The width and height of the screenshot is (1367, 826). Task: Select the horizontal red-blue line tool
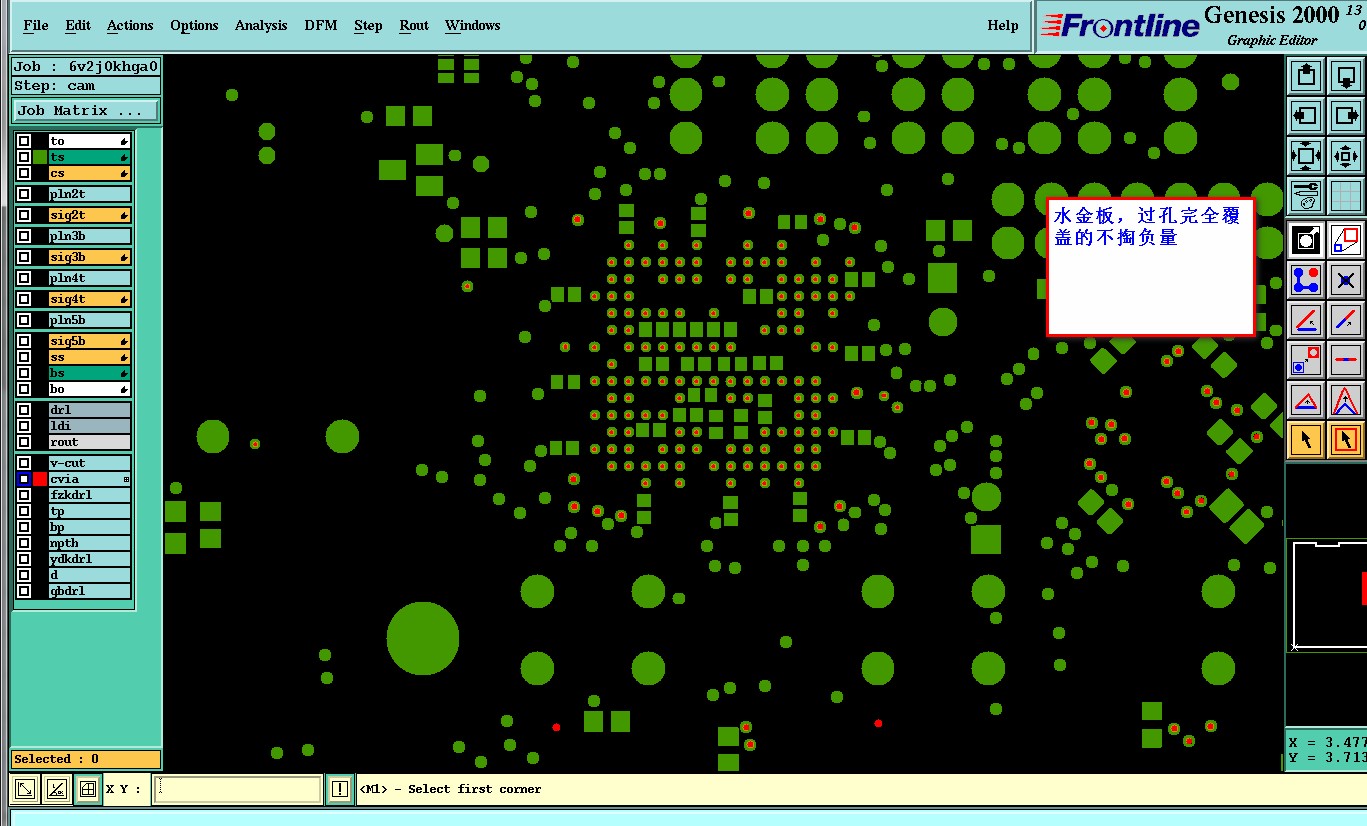coord(1346,360)
